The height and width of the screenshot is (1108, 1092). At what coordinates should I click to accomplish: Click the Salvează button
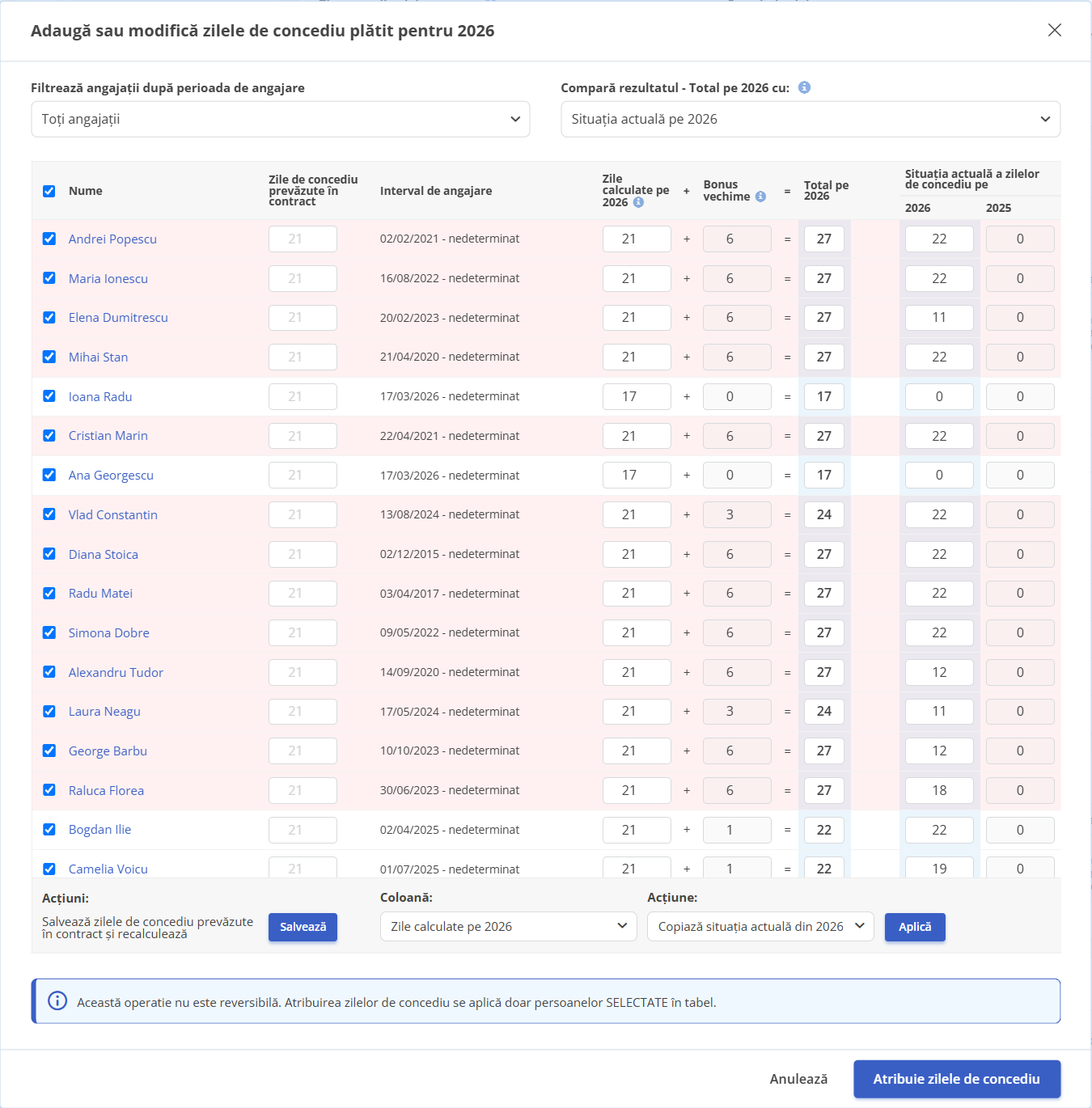303,927
